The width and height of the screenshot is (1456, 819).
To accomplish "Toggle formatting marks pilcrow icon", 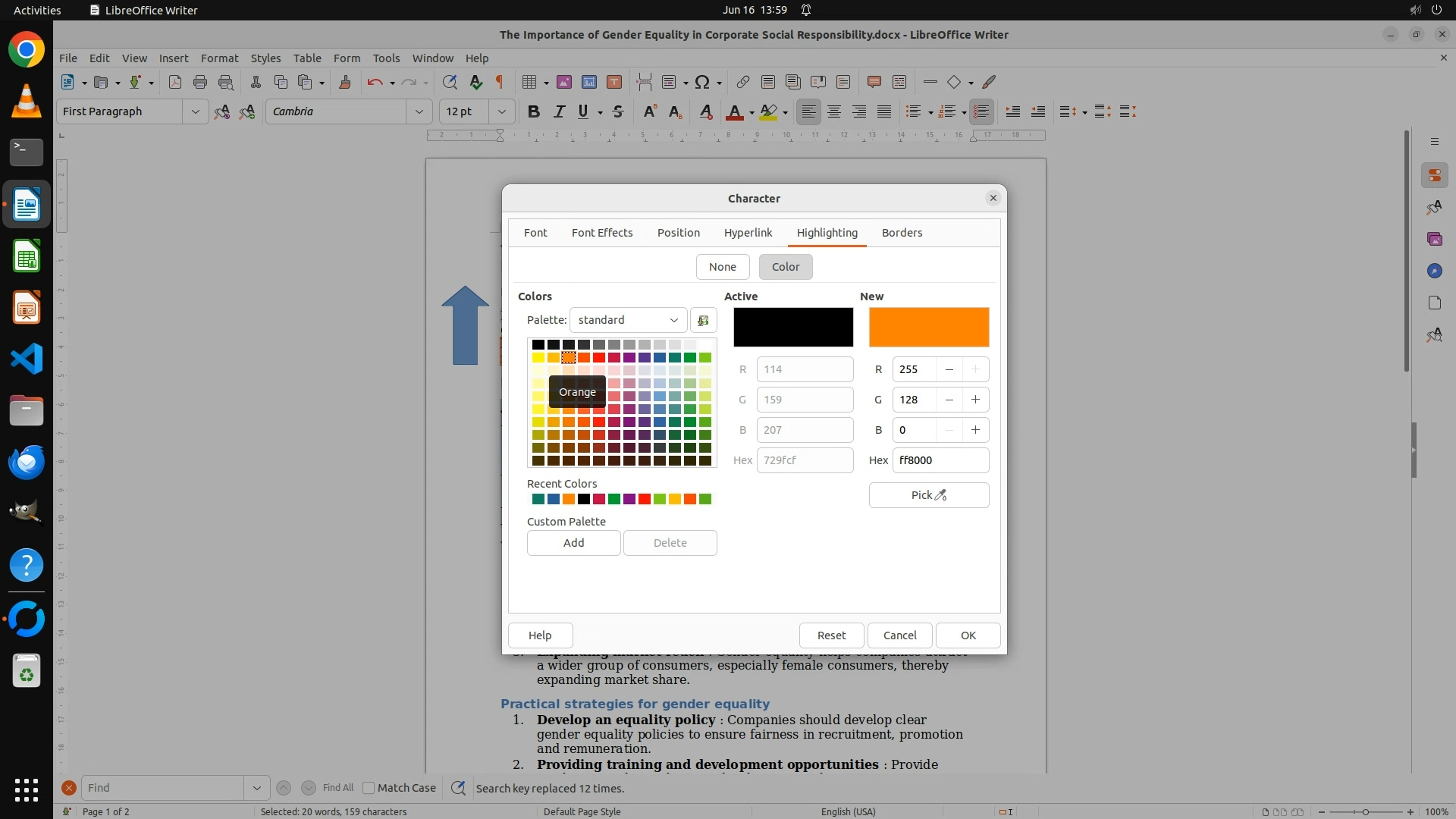I will pyautogui.click(x=500, y=82).
